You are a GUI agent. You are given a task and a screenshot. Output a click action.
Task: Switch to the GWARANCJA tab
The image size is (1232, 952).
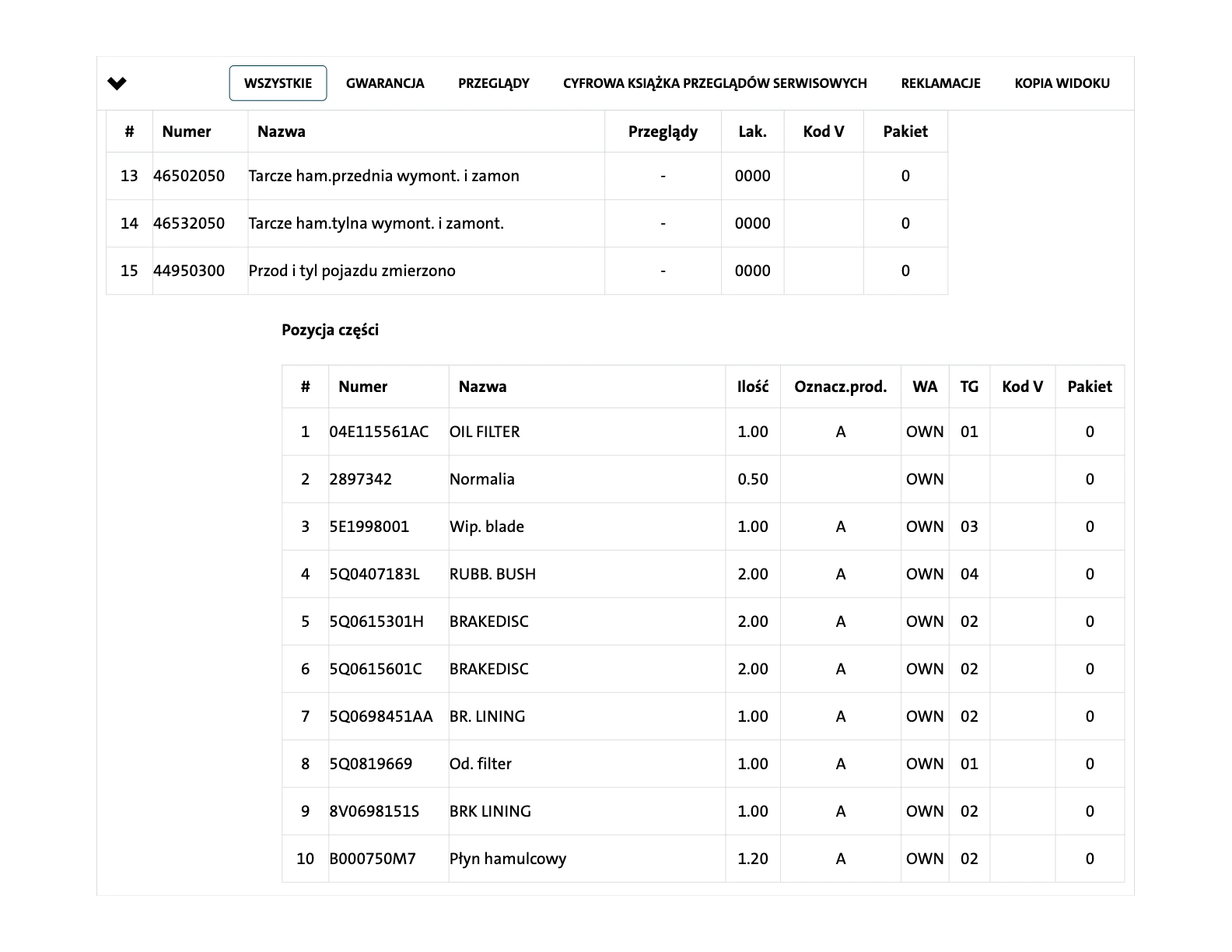point(385,83)
